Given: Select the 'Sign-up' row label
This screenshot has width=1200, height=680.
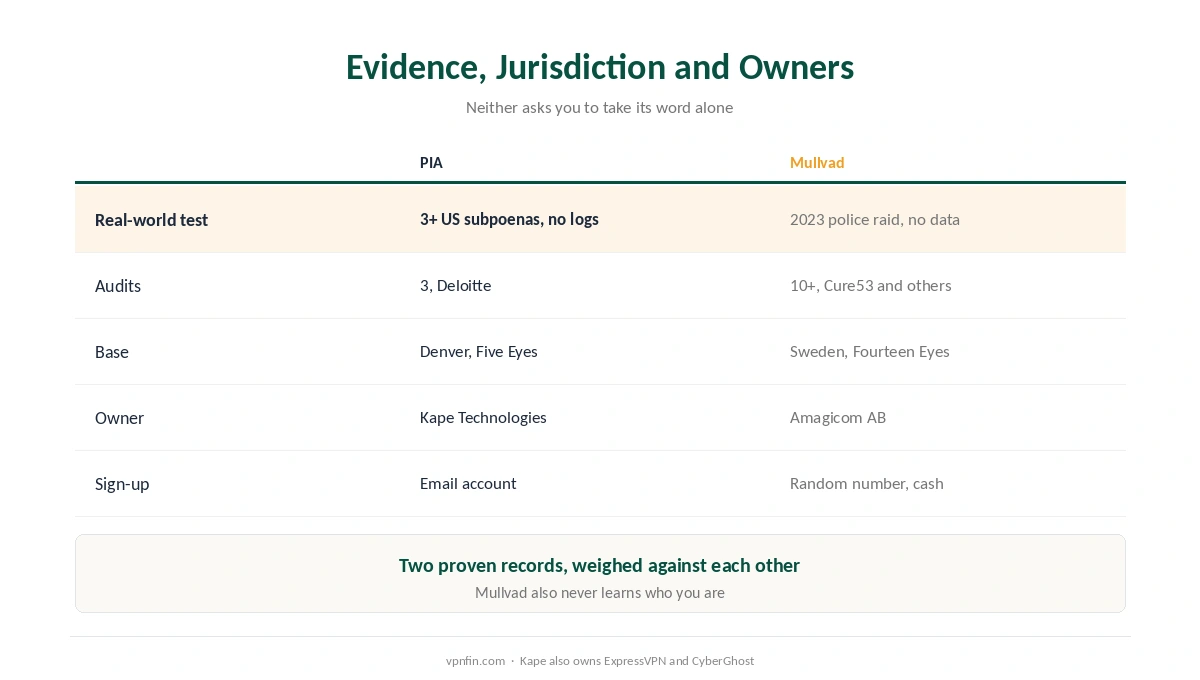Looking at the screenshot, I should [122, 484].
